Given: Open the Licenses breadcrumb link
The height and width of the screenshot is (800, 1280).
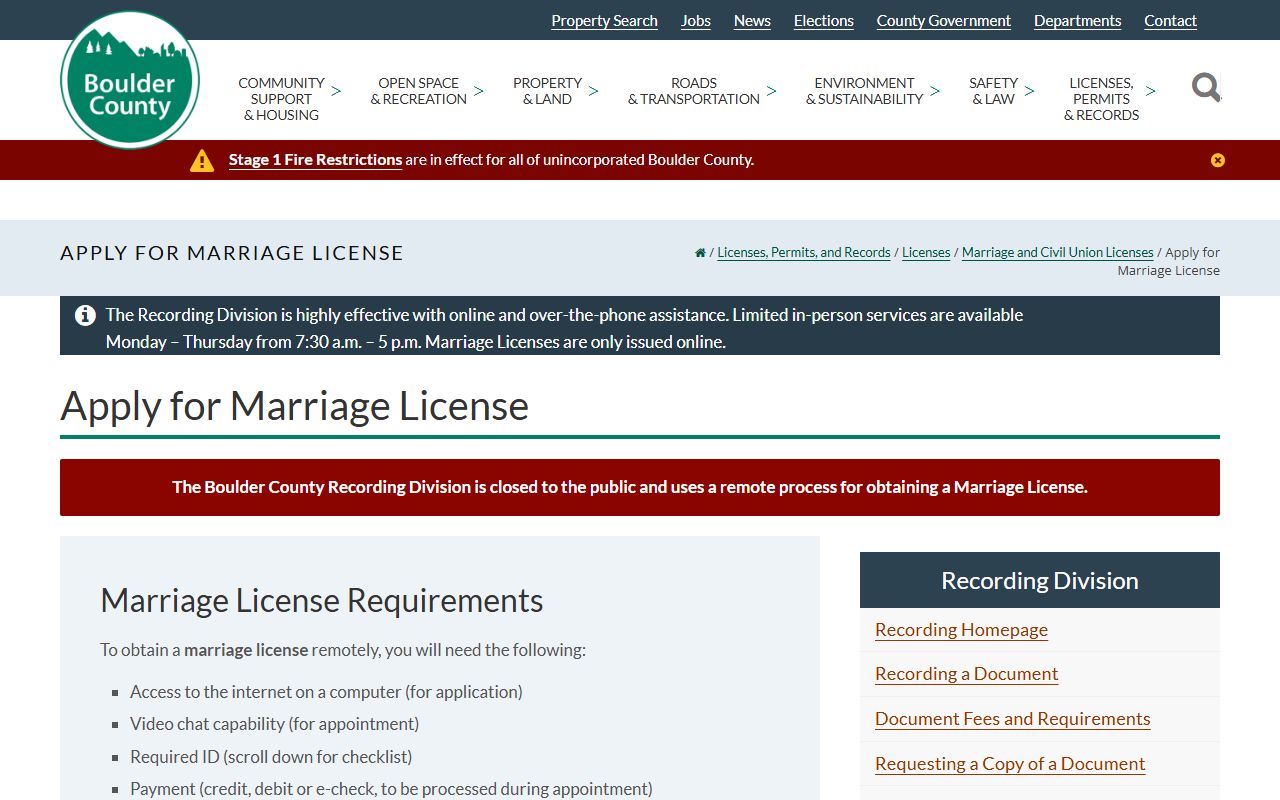Looking at the screenshot, I should pos(926,253).
